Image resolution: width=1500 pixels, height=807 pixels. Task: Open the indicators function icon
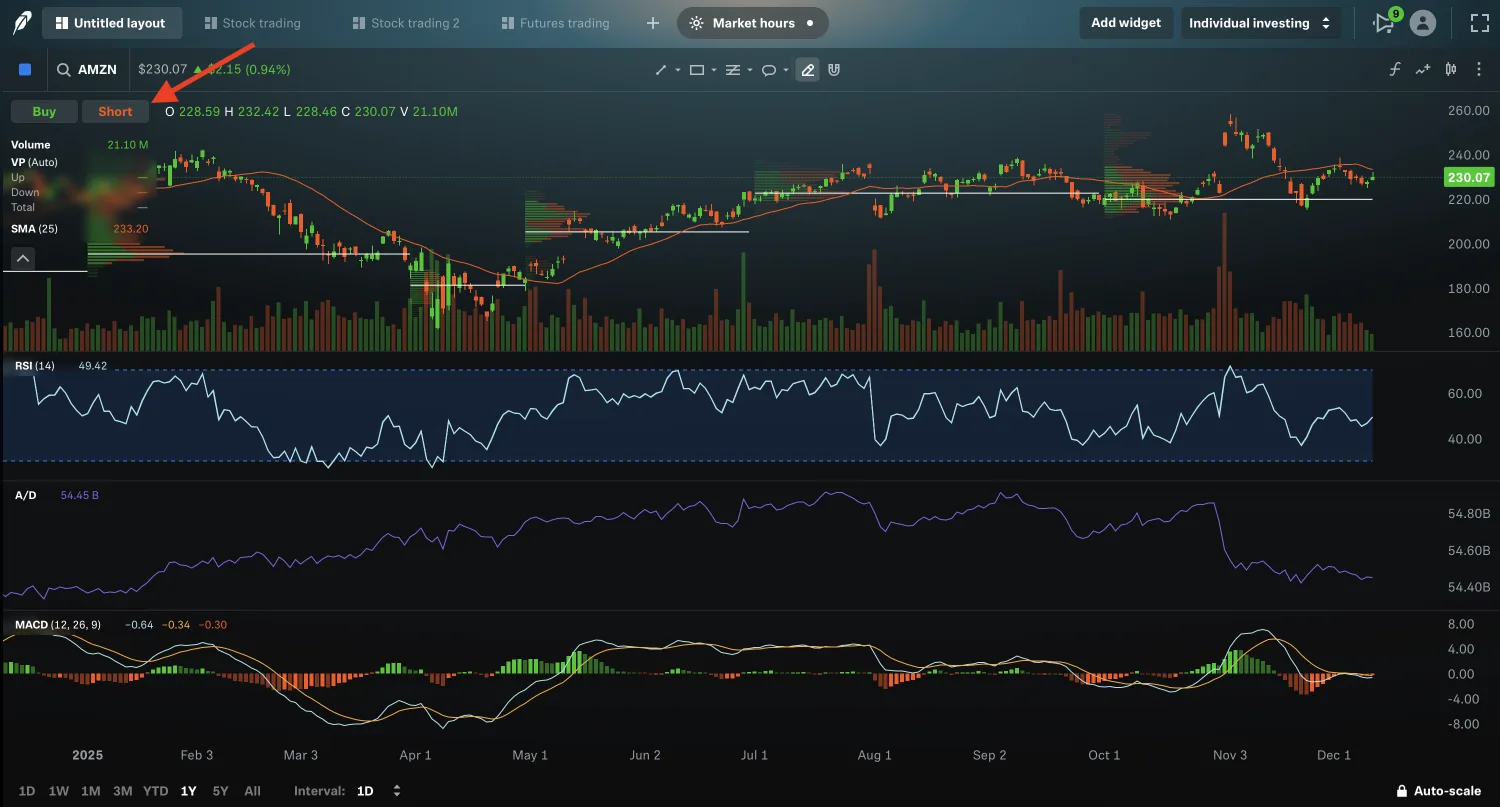[x=1395, y=69]
